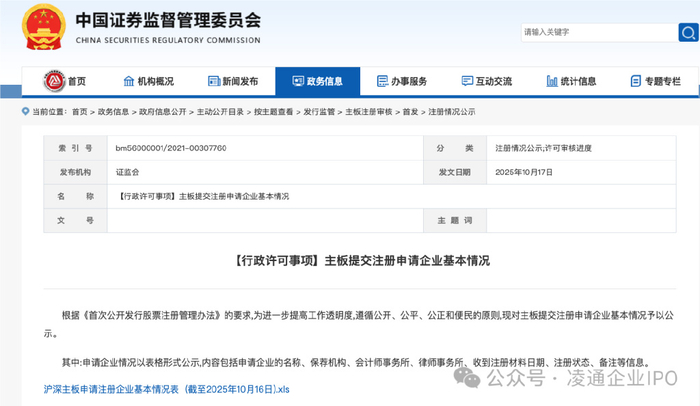Click the bar chart icon beside 统计信息
The height and width of the screenshot is (406, 700).
coord(552,81)
